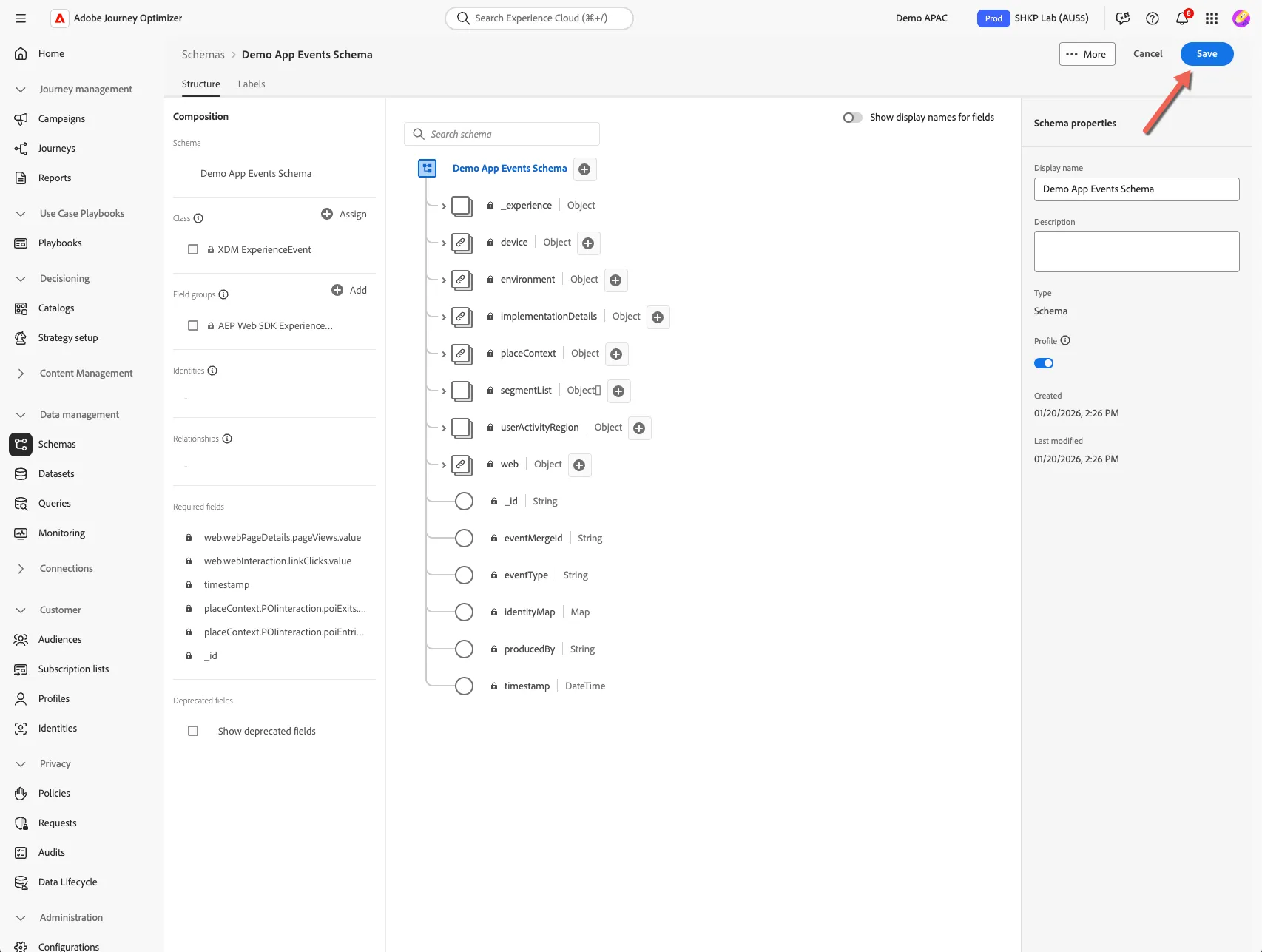Expand the device object node
1262x952 pixels.
click(443, 243)
